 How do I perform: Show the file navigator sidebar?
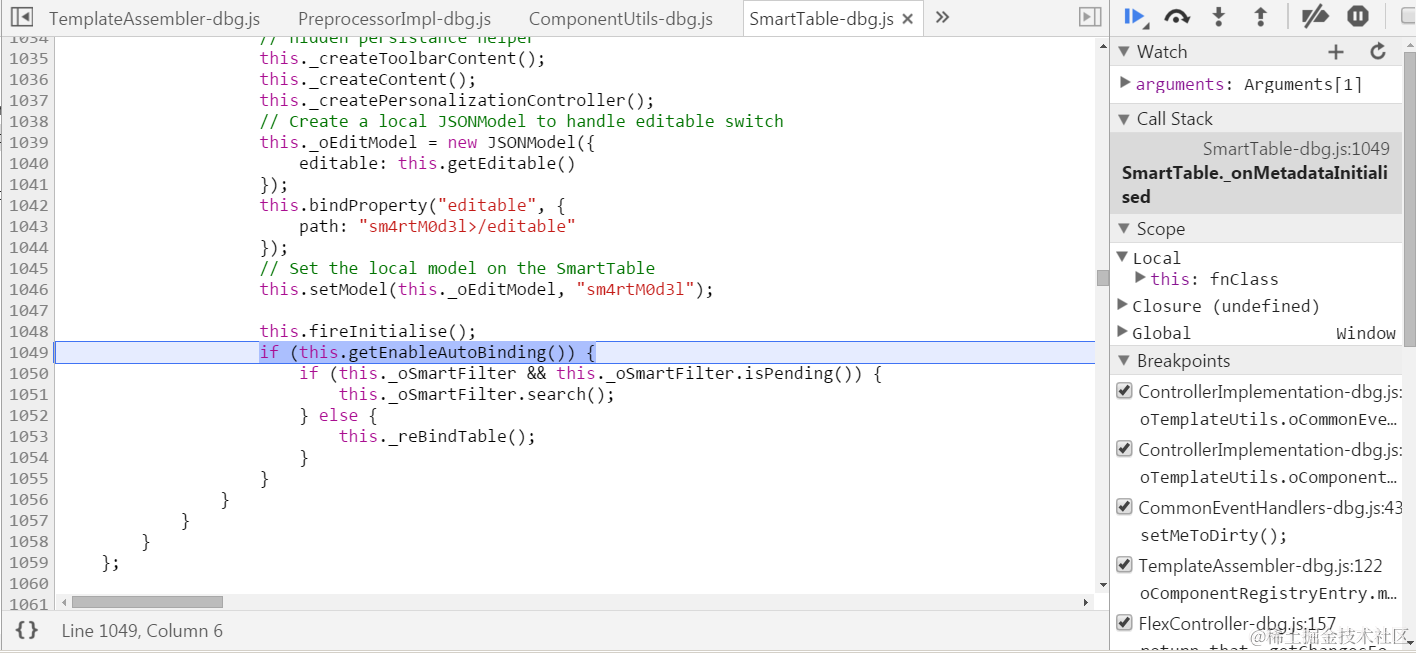(21, 17)
